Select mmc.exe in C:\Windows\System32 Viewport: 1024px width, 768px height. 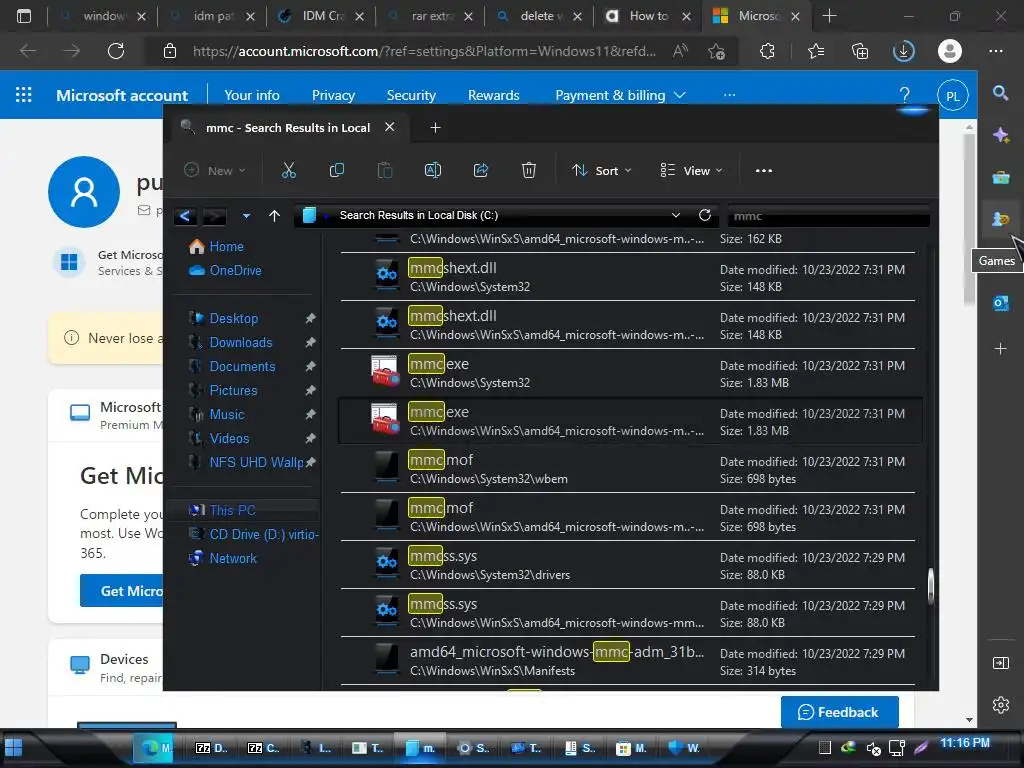628,373
